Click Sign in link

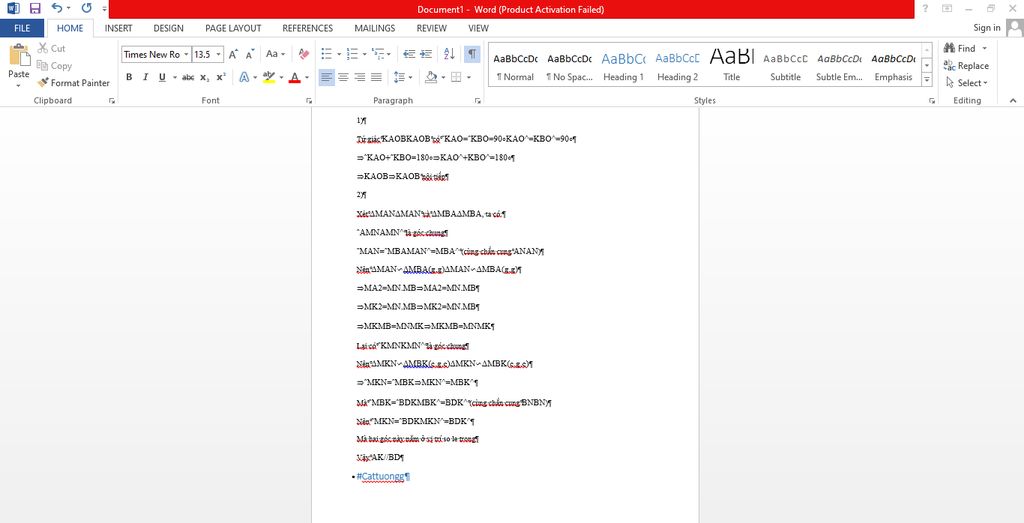coord(987,28)
